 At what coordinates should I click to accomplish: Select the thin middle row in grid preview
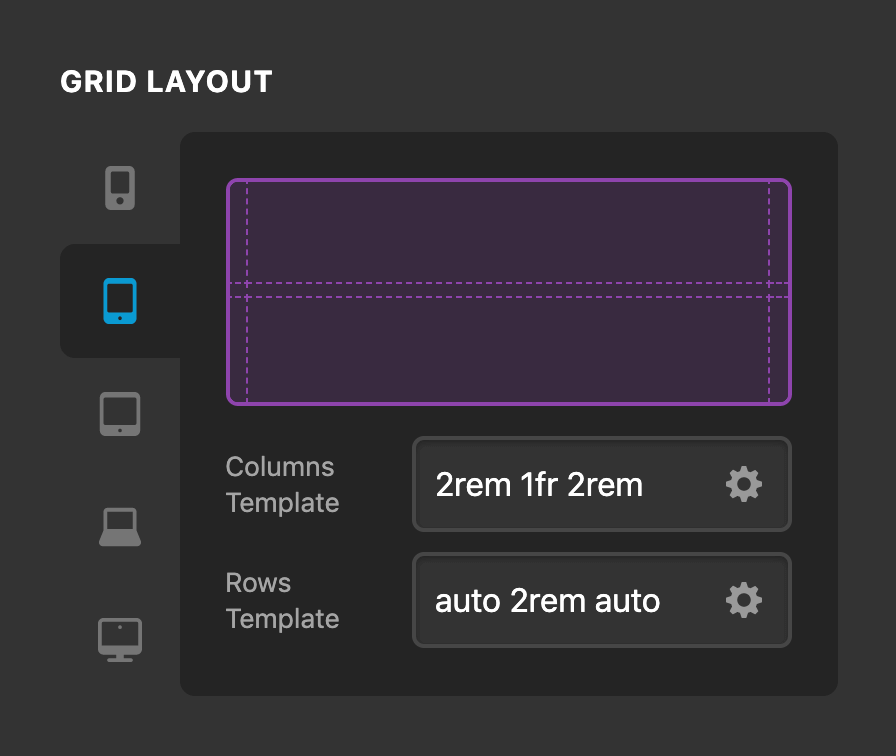click(508, 290)
